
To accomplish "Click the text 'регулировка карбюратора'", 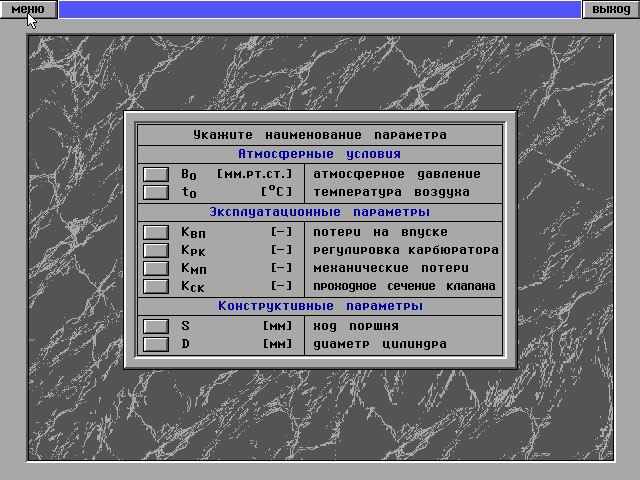I will pos(406,250).
